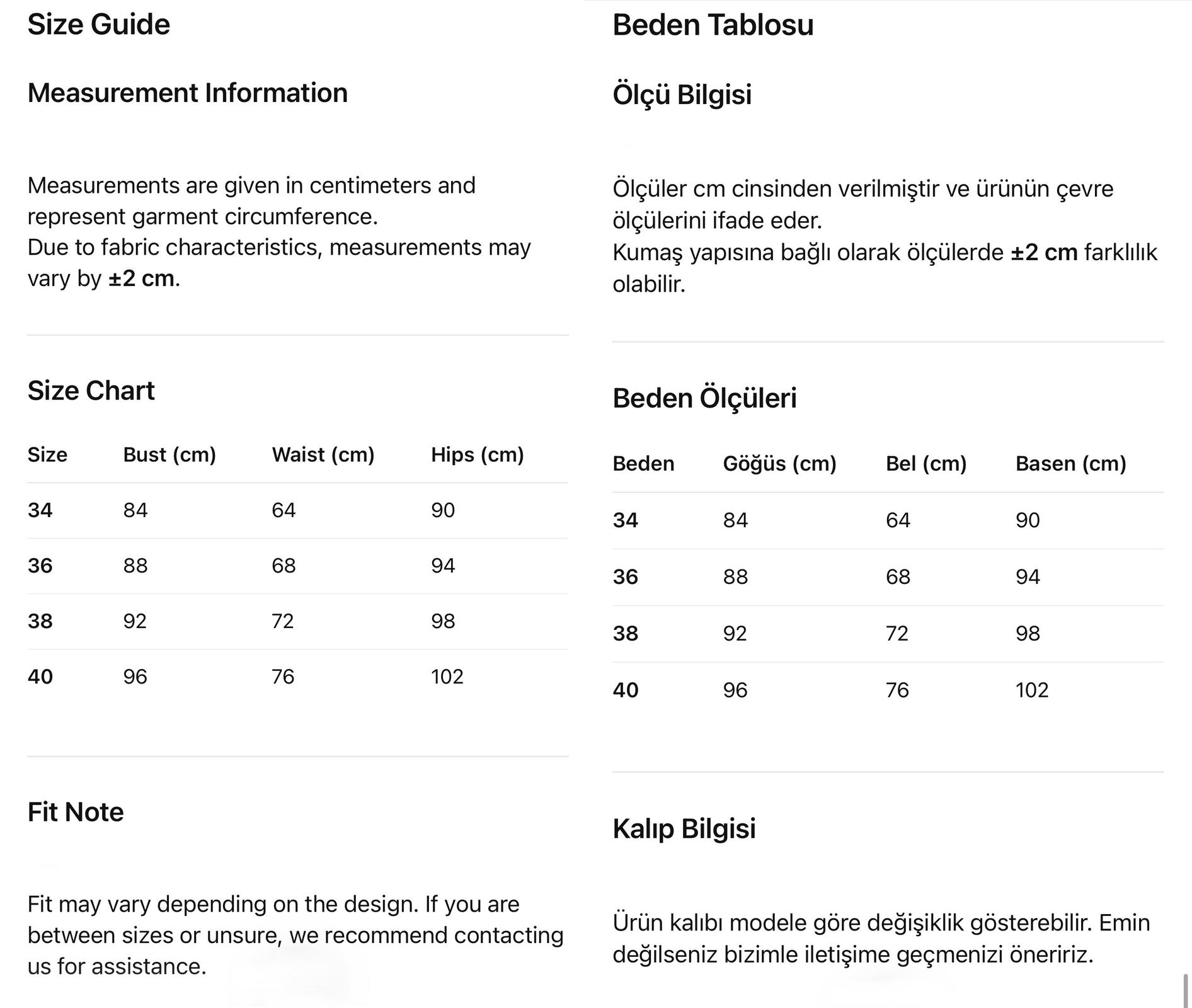
Task: Click the Fit Note heading
Action: [76, 812]
